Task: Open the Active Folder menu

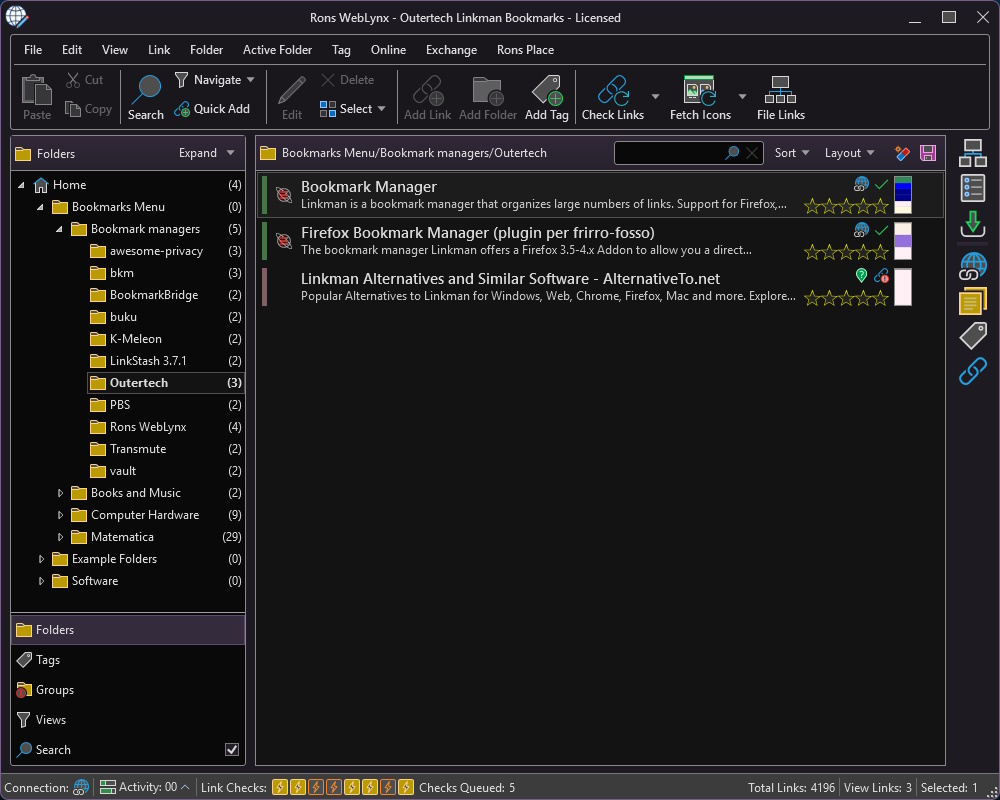Action: 277,50
